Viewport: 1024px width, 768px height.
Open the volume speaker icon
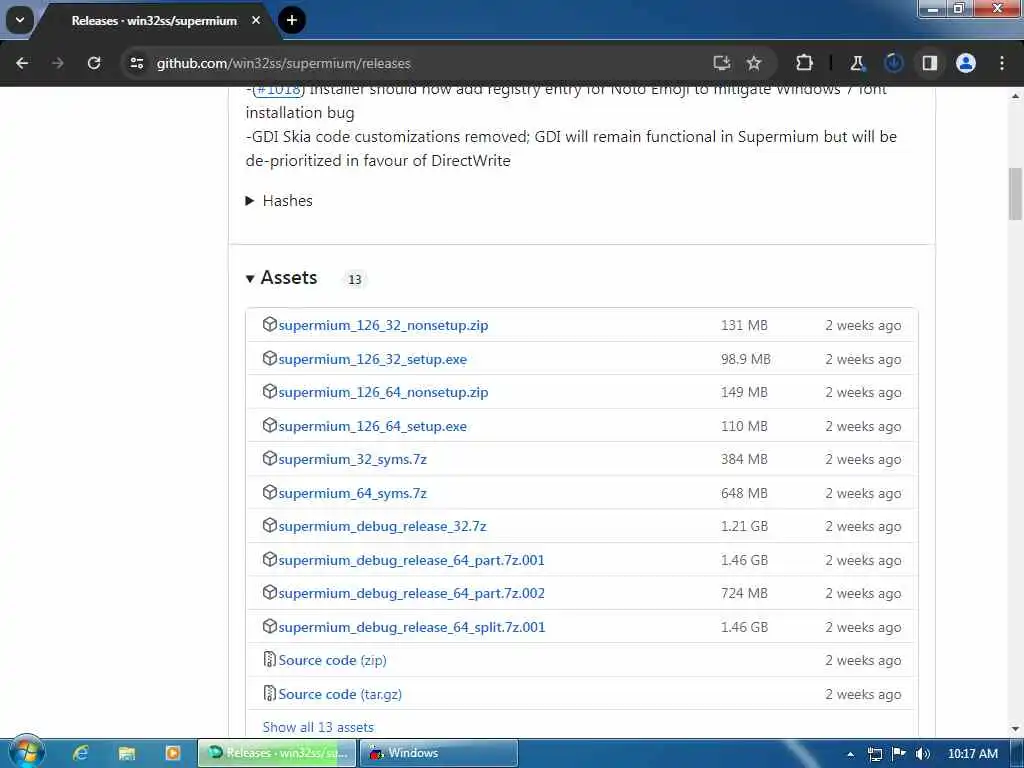tap(923, 754)
